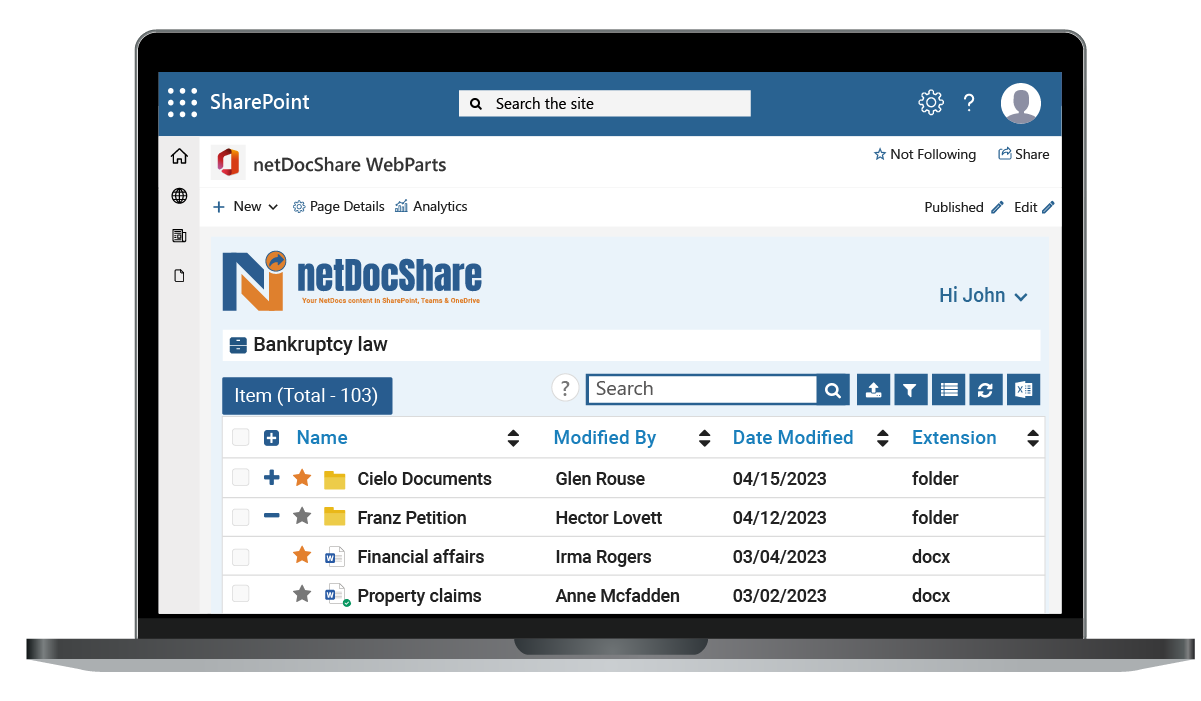The image size is (1201, 701).
Task: Click Edit page button
Action: [x=1034, y=207]
